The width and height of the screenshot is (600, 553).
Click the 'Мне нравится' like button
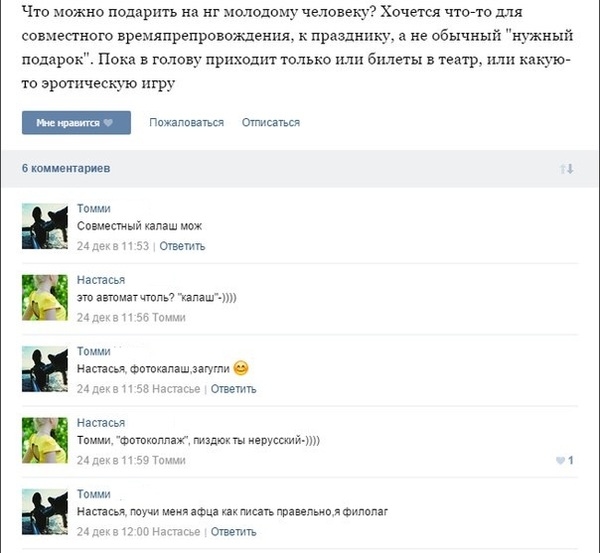[76, 122]
